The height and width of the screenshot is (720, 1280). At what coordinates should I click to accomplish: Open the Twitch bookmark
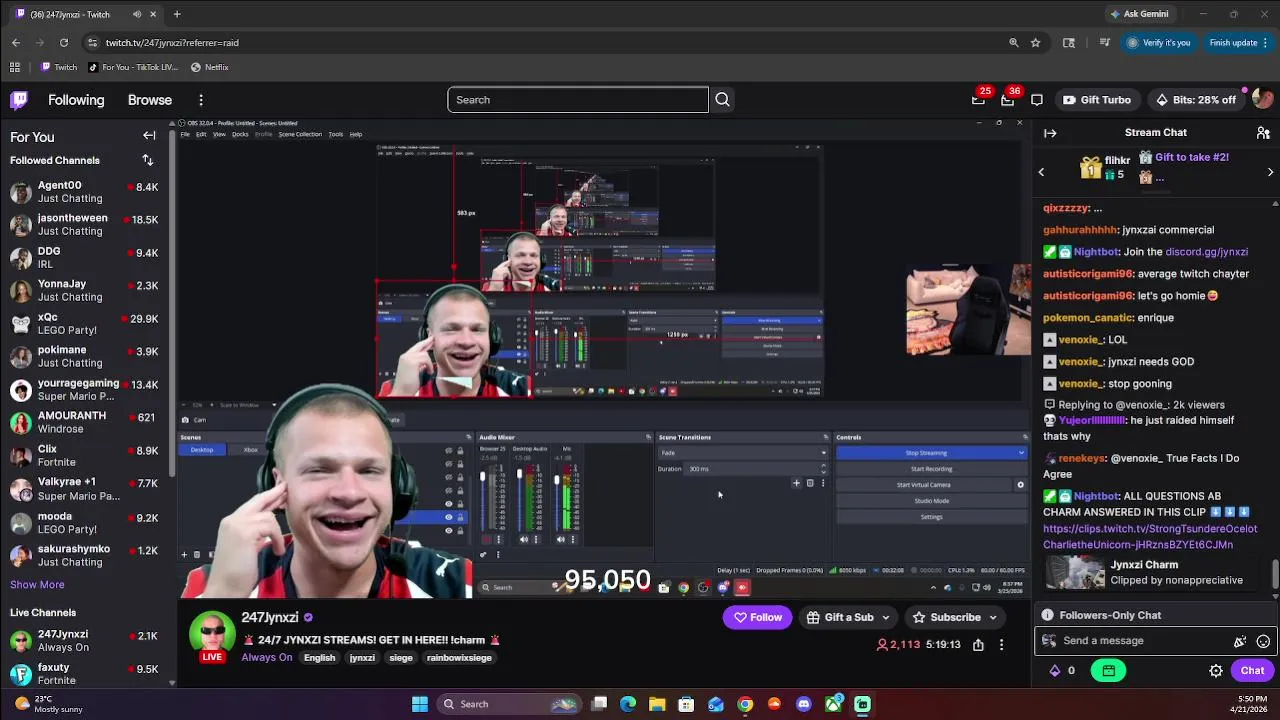tap(59, 67)
